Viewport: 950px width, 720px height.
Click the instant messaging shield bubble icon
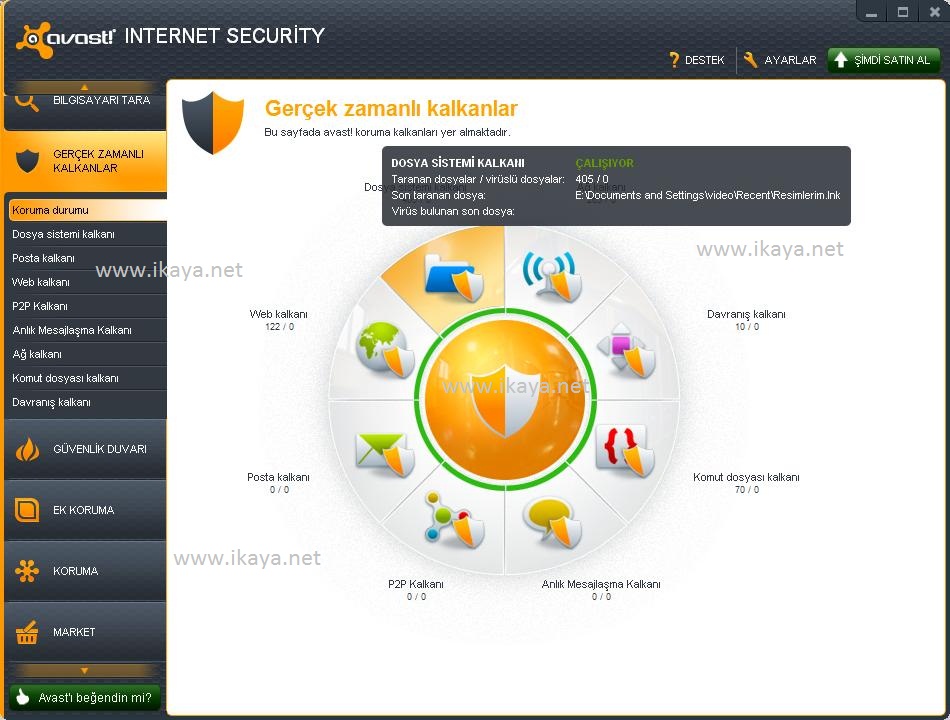pyautogui.click(x=553, y=523)
